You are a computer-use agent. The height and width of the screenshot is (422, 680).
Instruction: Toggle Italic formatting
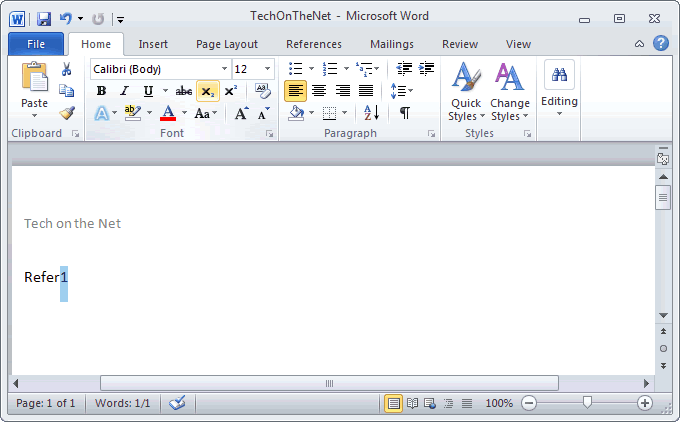125,91
